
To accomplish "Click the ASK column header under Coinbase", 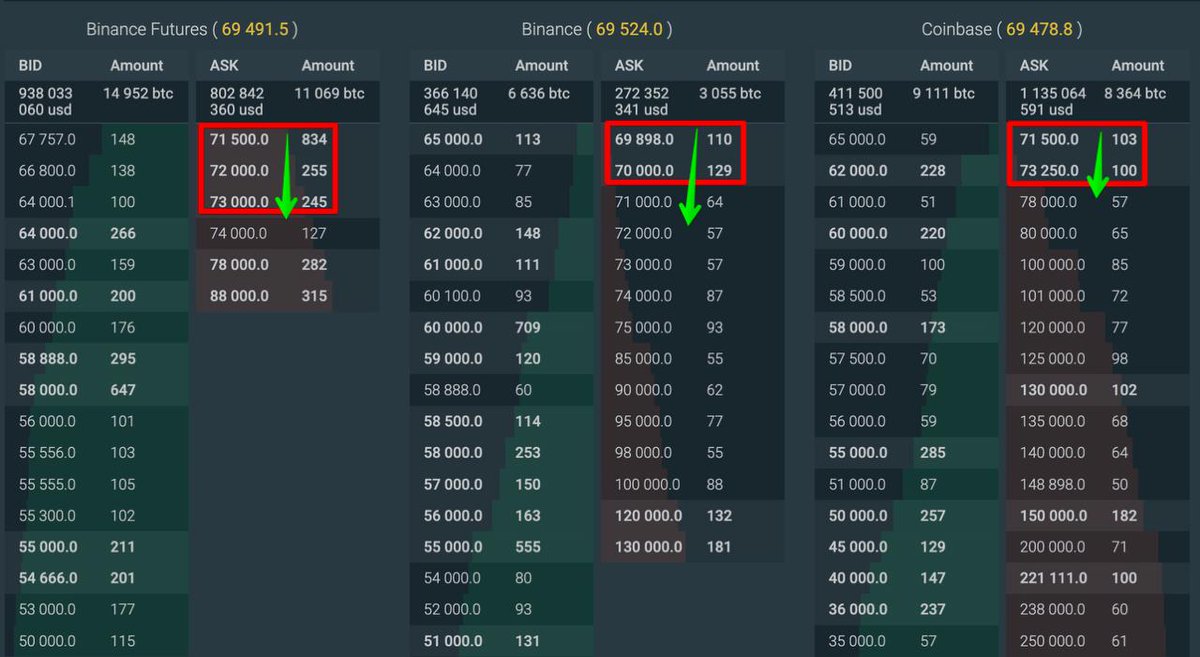I will (1034, 65).
